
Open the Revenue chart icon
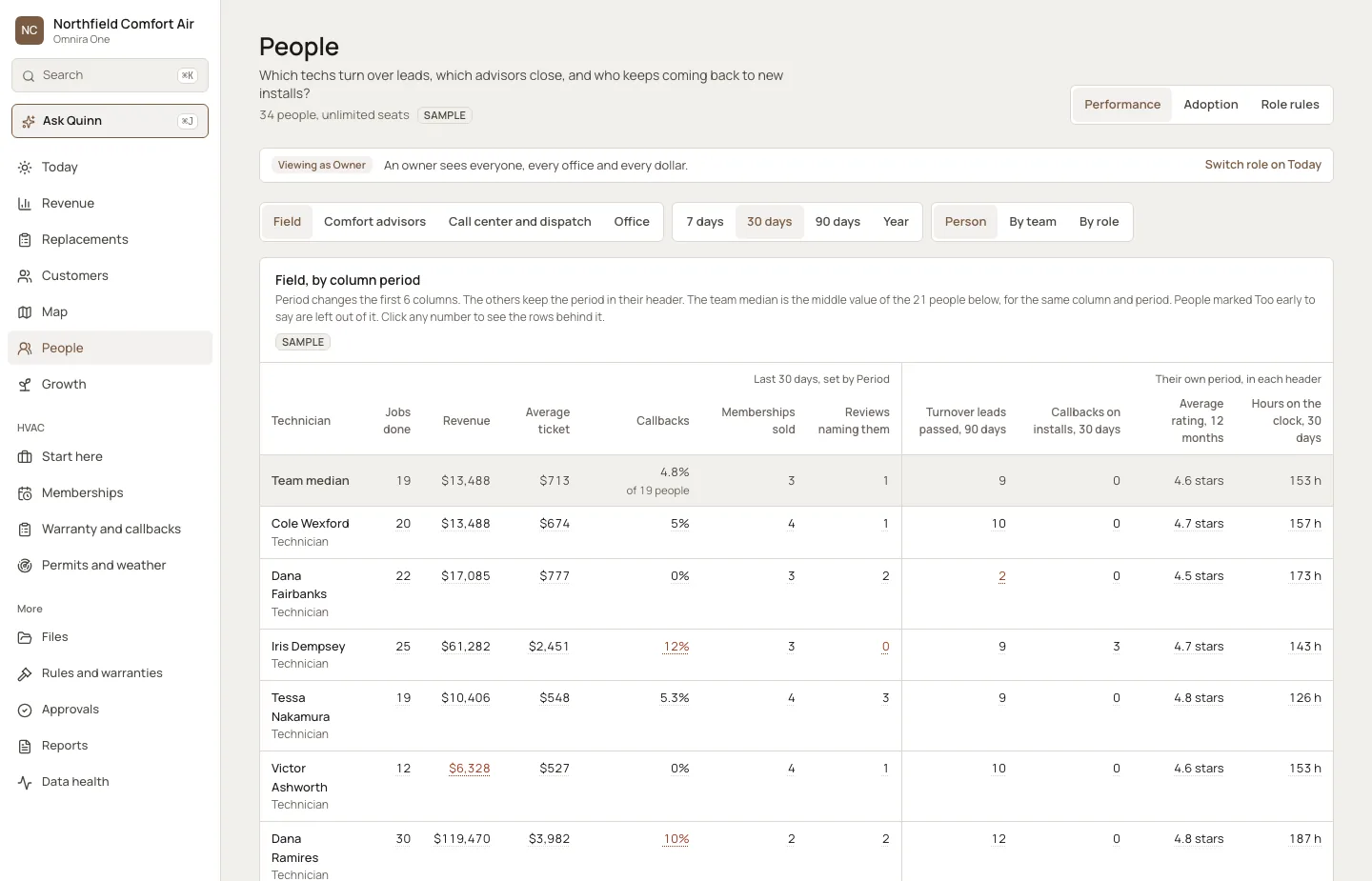tap(25, 204)
